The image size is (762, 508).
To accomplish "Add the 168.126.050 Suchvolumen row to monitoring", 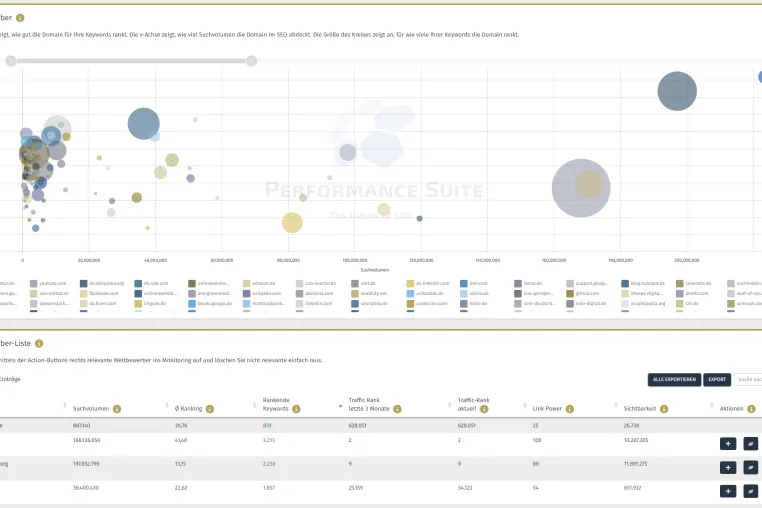I will (x=728, y=443).
